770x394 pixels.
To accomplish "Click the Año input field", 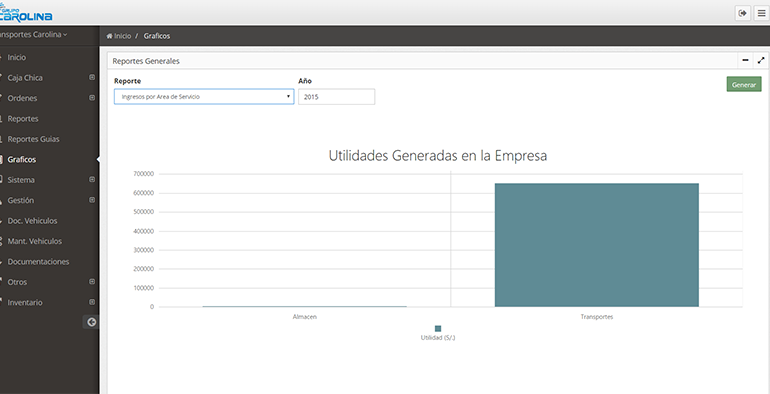I will (336, 97).
